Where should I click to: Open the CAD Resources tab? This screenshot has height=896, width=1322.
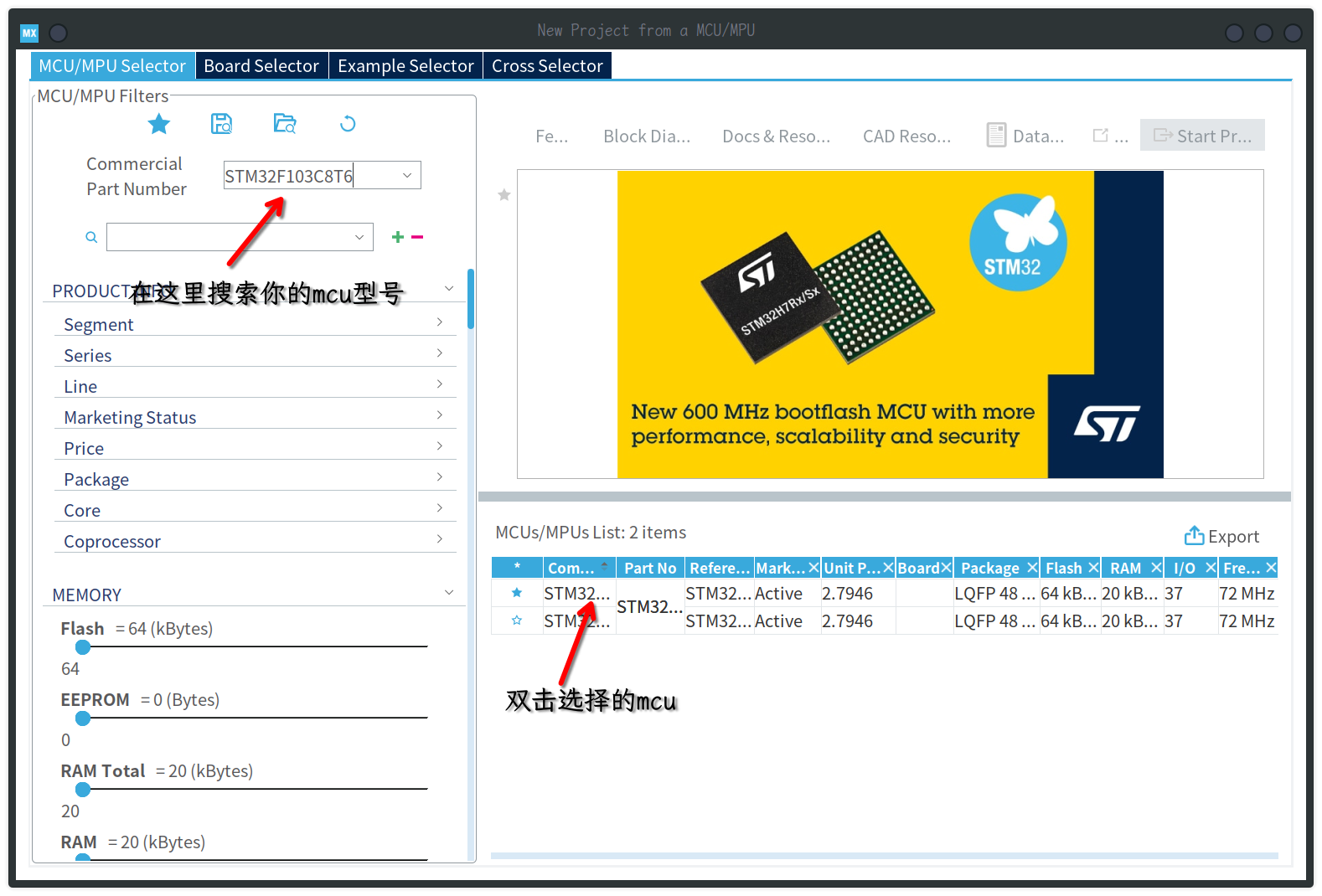[x=907, y=136]
